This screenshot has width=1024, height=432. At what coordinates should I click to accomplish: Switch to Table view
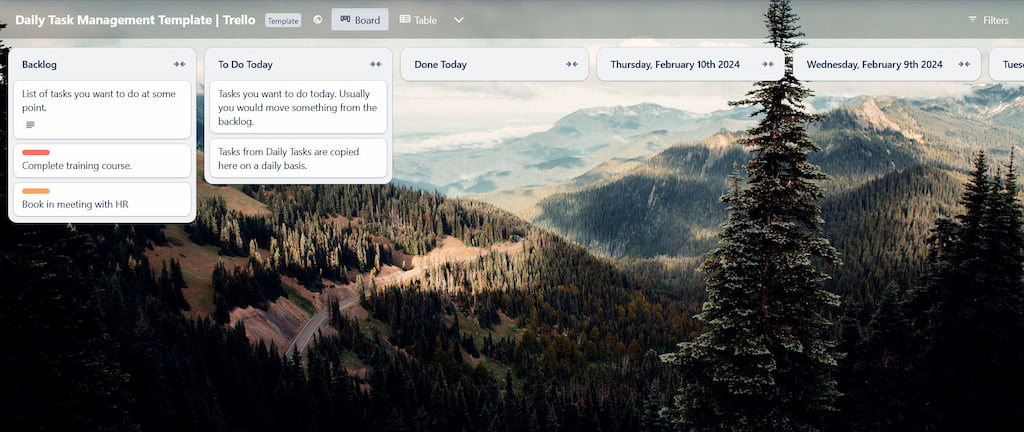point(418,20)
